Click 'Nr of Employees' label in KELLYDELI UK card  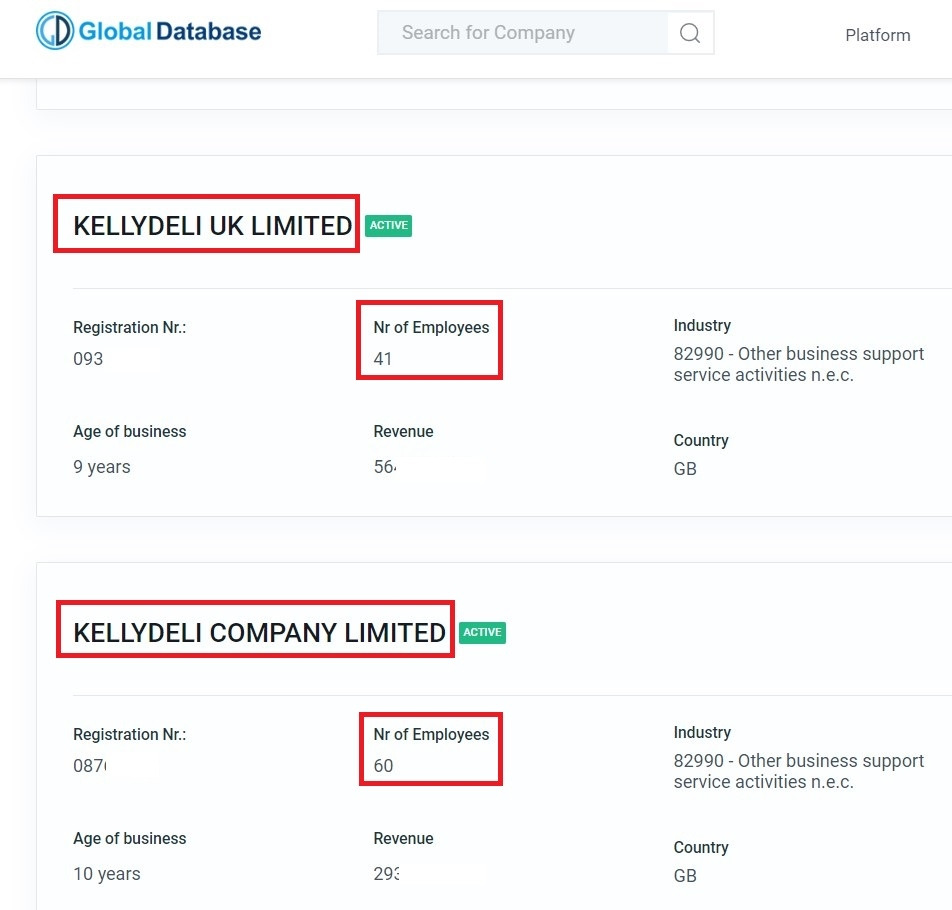click(x=431, y=327)
